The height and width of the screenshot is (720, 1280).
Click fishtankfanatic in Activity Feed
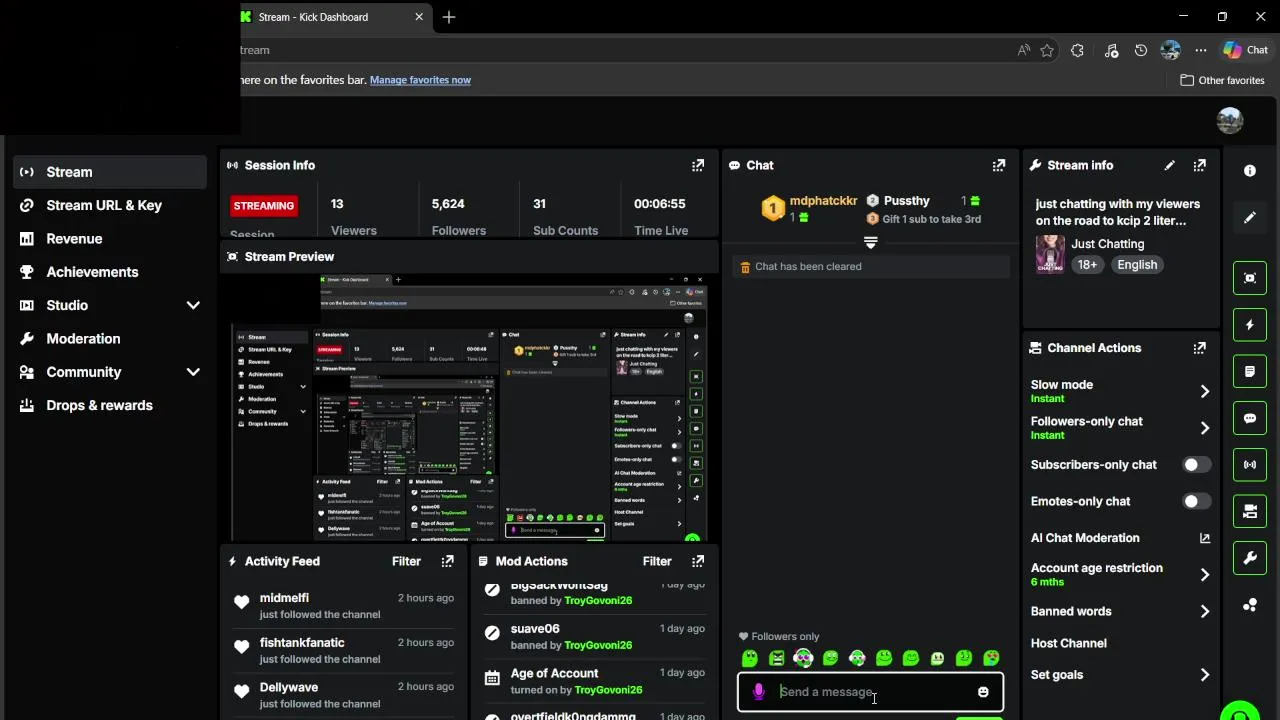tap(302, 643)
